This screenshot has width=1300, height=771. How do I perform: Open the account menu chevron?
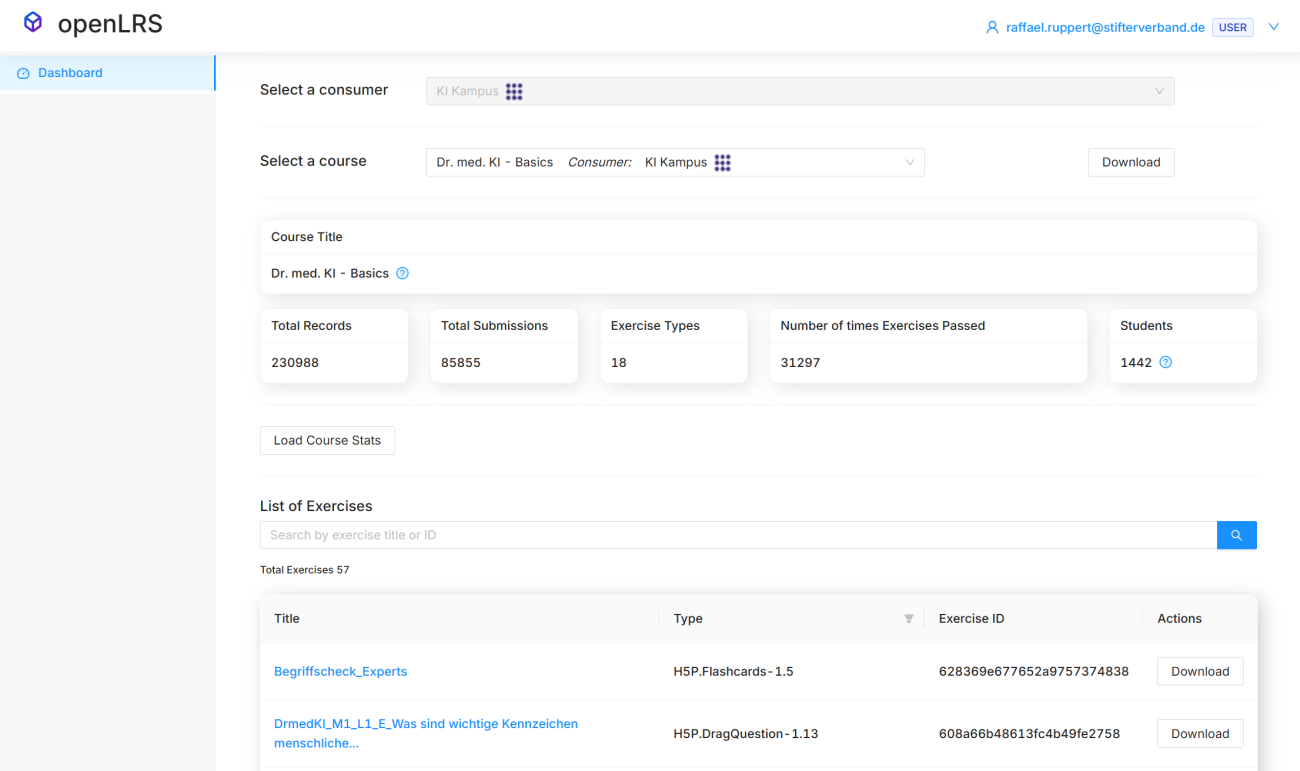click(x=1273, y=28)
